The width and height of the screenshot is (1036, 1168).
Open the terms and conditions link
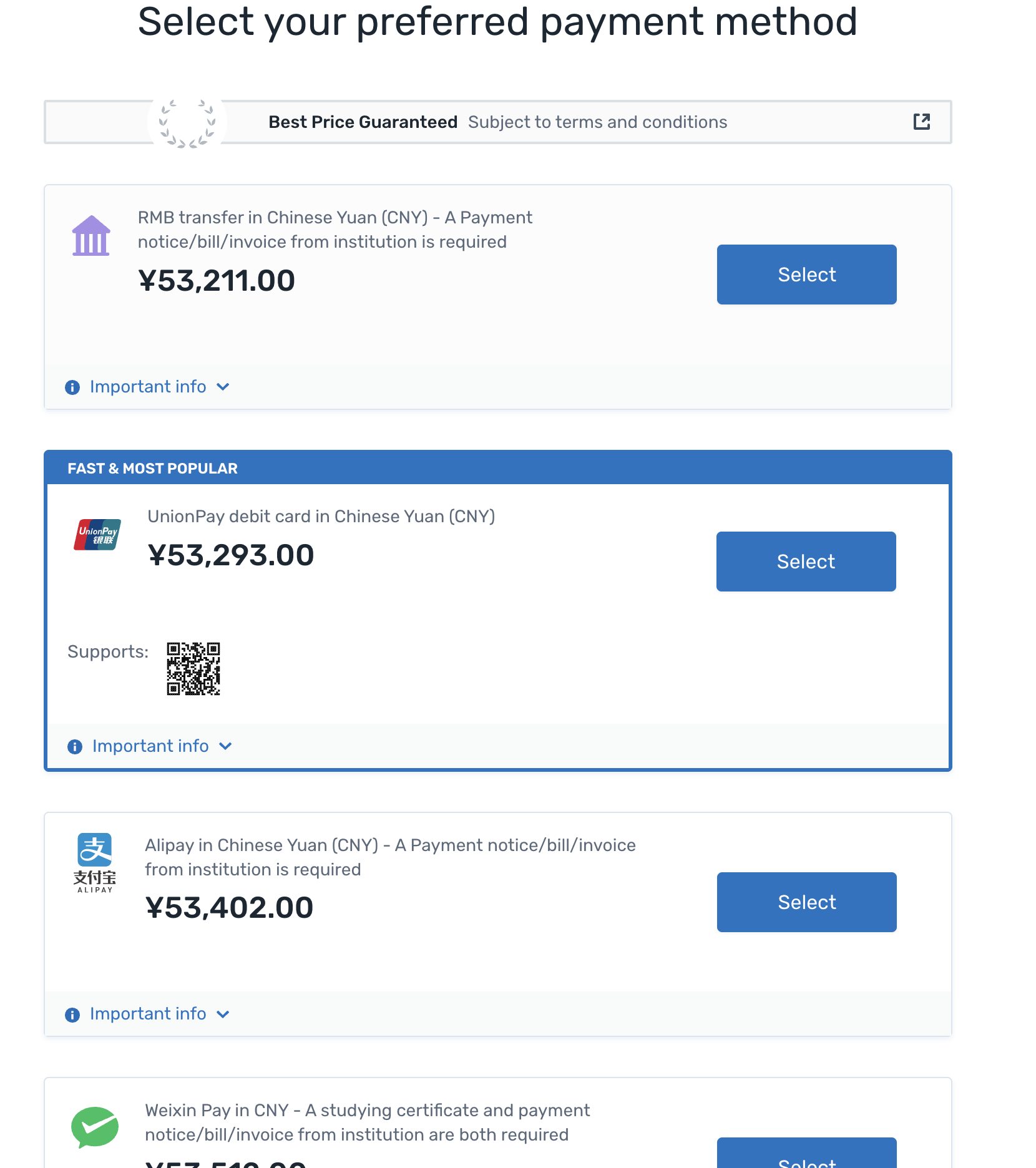tap(597, 122)
